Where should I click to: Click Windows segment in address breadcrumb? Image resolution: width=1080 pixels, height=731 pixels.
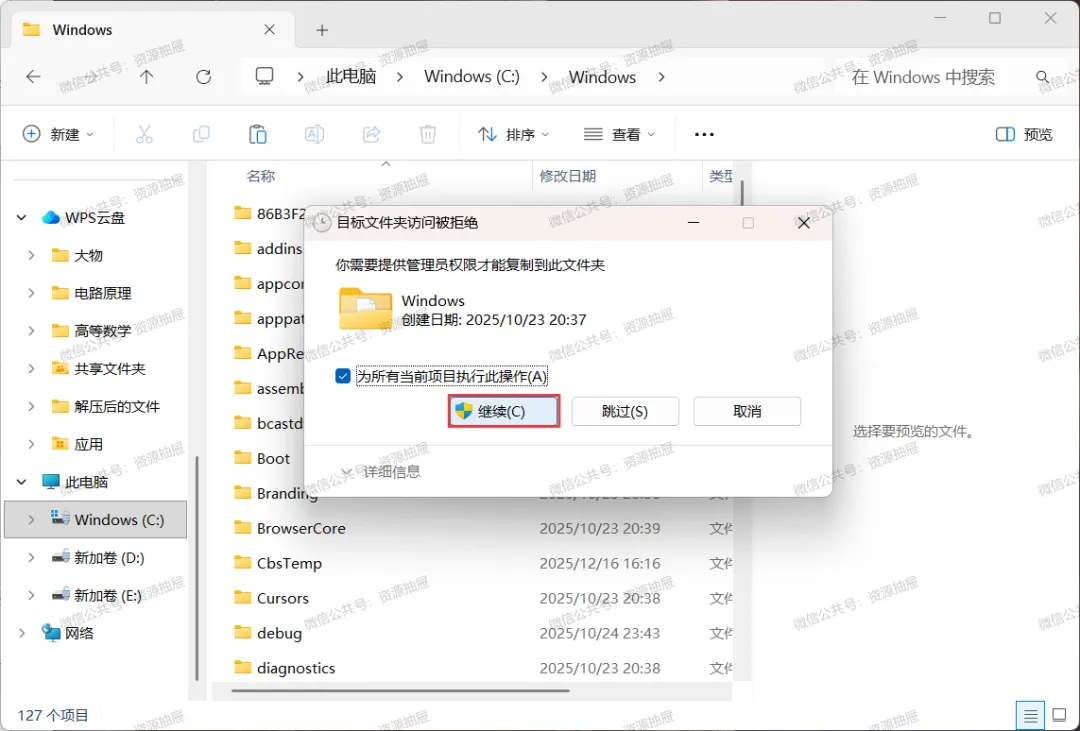pyautogui.click(x=602, y=76)
